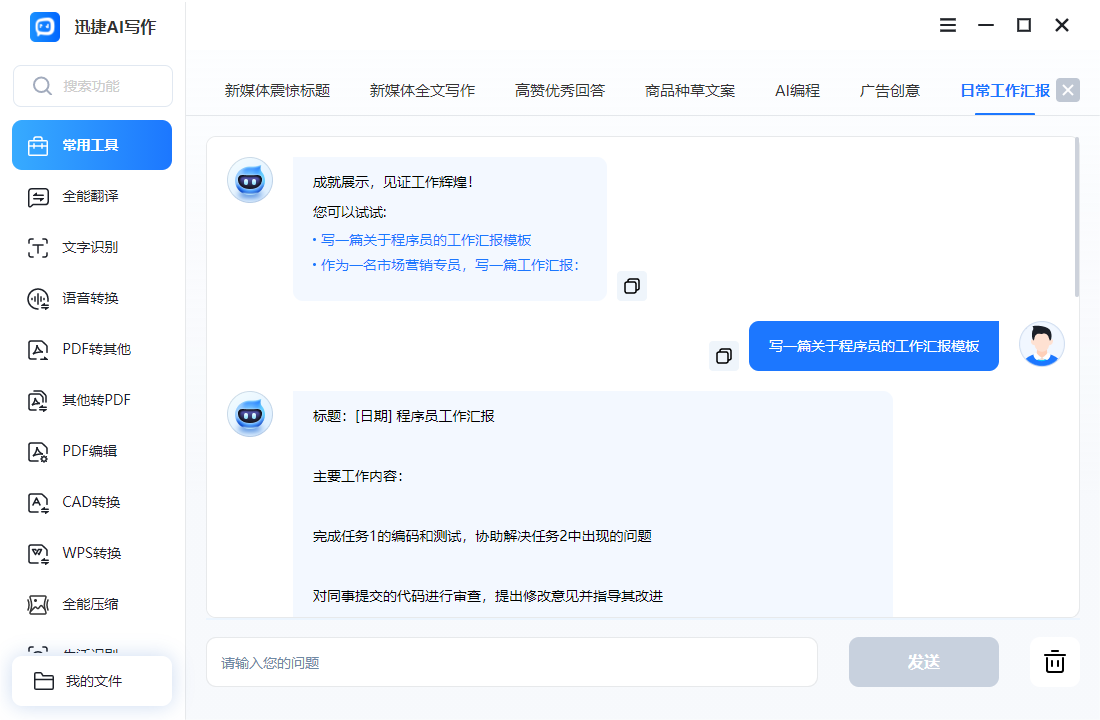This screenshot has width=1100, height=720.
Task: Open the hamburger menu in the title bar
Action: pyautogui.click(x=947, y=25)
